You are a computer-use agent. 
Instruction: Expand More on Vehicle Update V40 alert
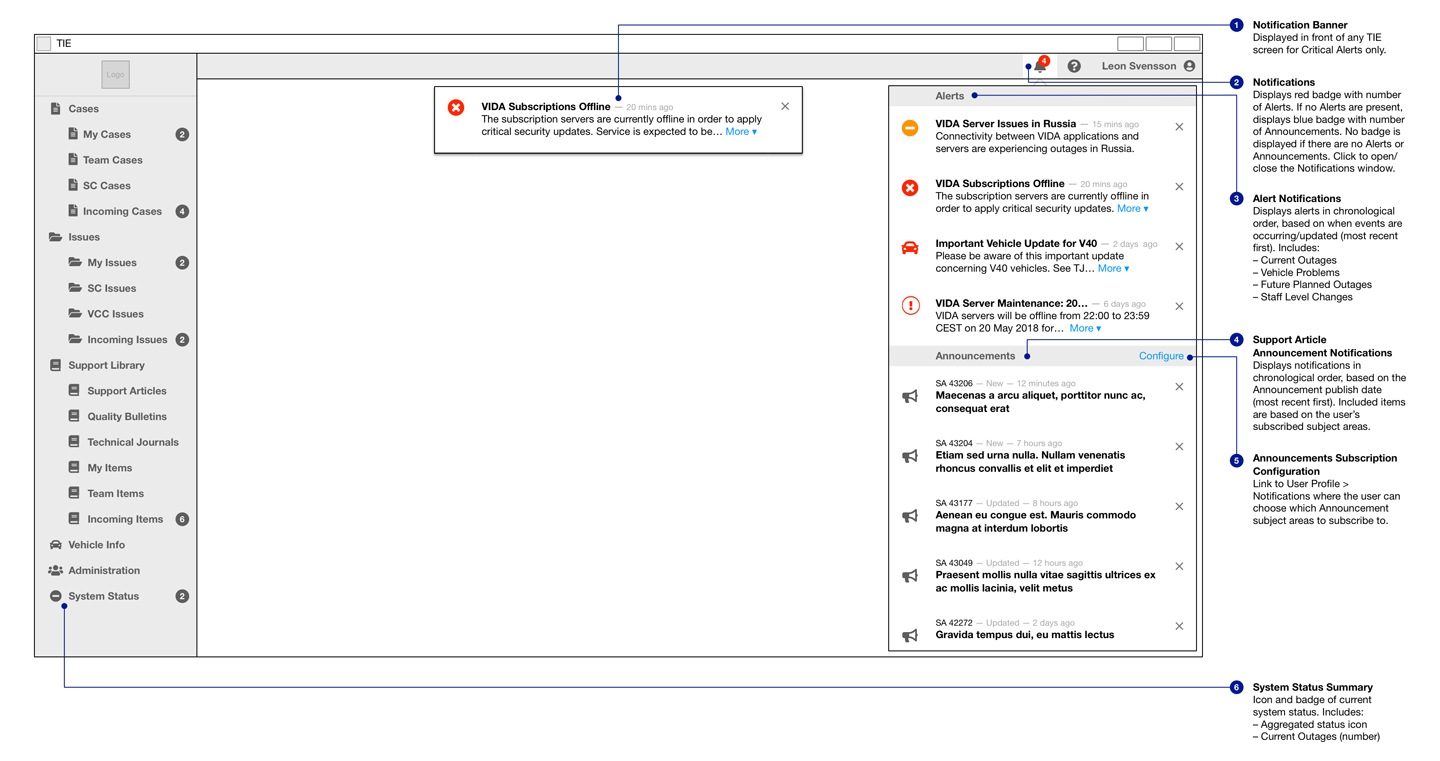1113,269
